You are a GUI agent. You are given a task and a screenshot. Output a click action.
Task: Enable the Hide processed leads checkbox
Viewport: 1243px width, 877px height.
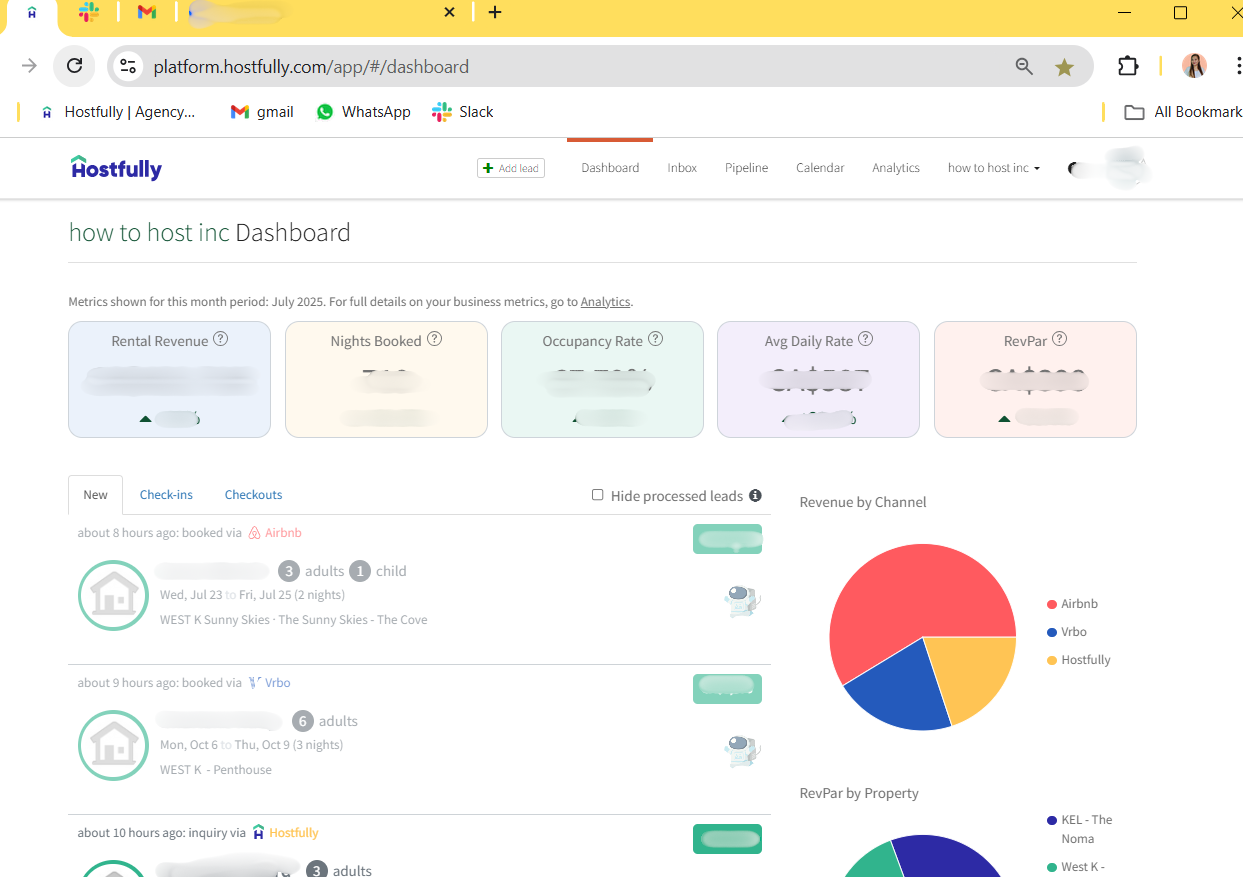(x=598, y=495)
